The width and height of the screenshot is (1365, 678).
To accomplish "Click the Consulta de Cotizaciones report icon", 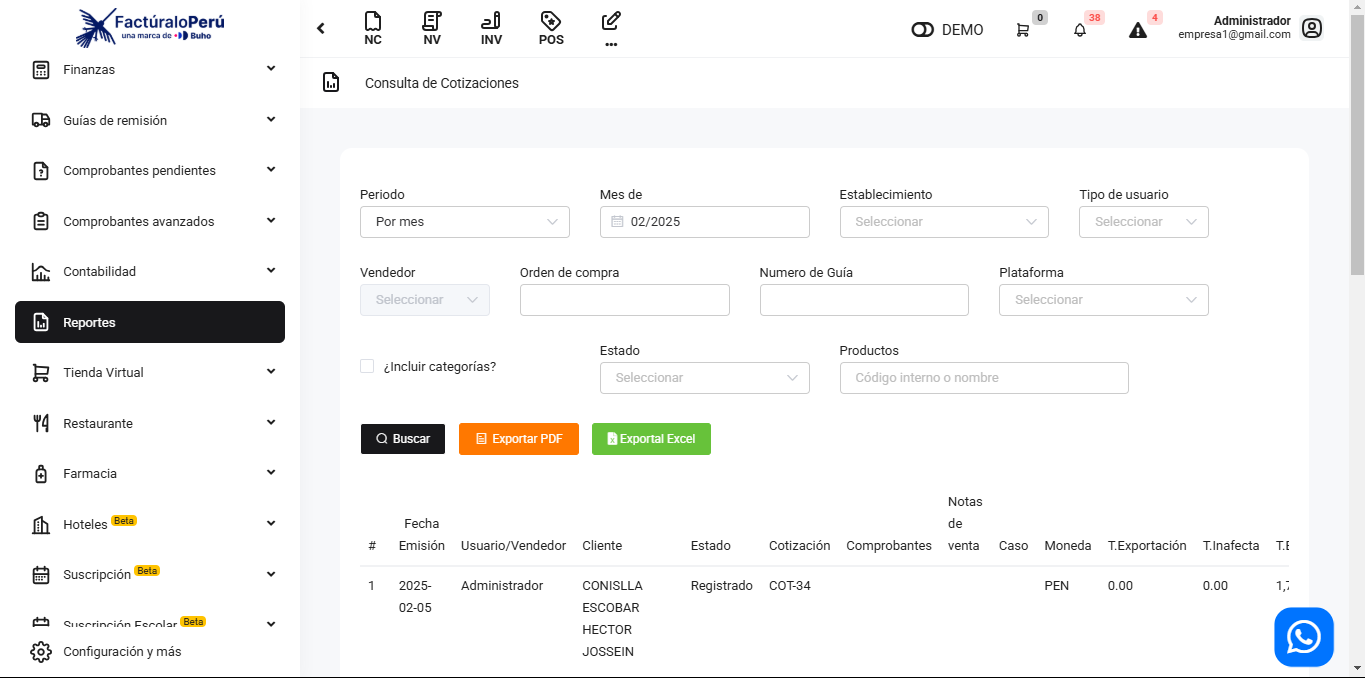I will pyautogui.click(x=331, y=83).
